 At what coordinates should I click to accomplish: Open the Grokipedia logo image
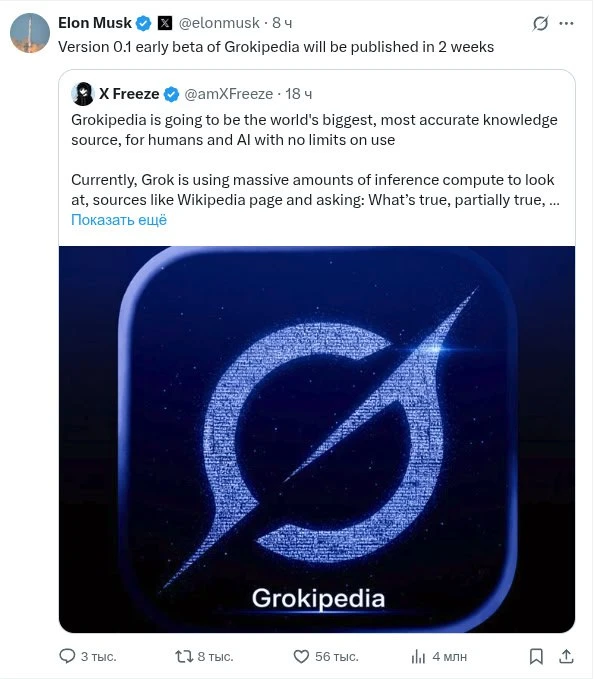pos(317,438)
